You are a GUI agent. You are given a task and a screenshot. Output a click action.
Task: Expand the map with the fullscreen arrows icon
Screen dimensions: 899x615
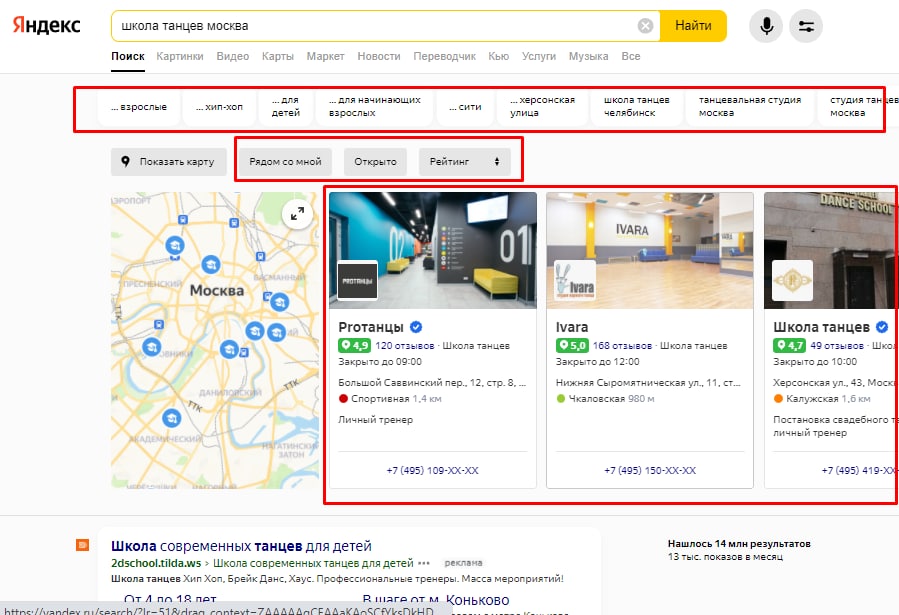pos(297,214)
